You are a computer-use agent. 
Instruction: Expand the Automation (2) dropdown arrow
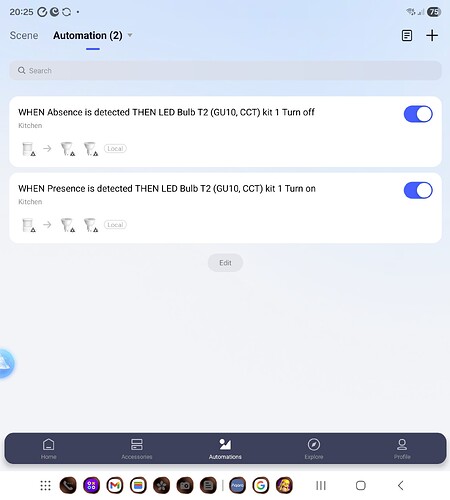coord(130,35)
